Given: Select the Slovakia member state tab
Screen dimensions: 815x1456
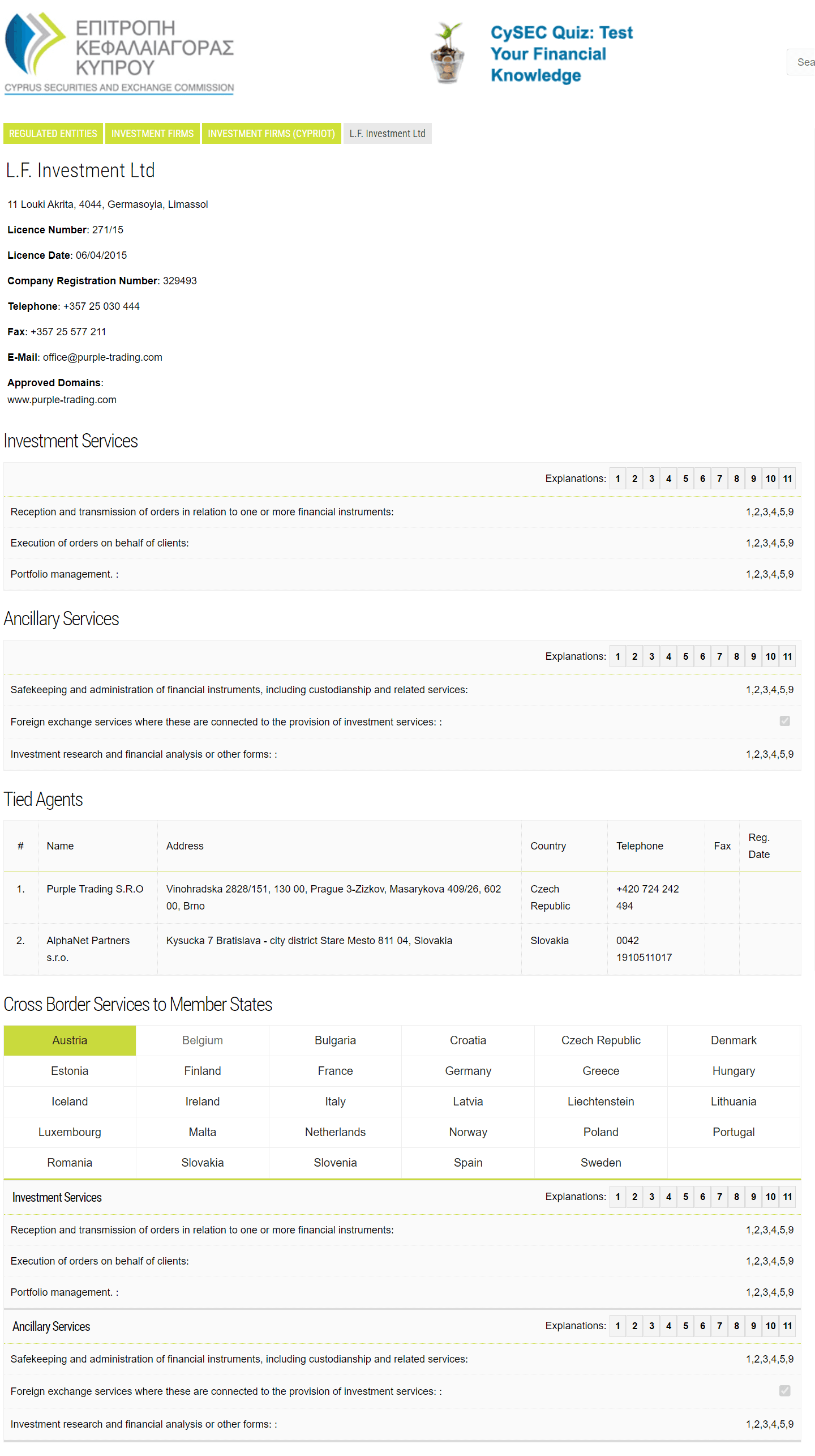Looking at the screenshot, I should tap(203, 1163).
